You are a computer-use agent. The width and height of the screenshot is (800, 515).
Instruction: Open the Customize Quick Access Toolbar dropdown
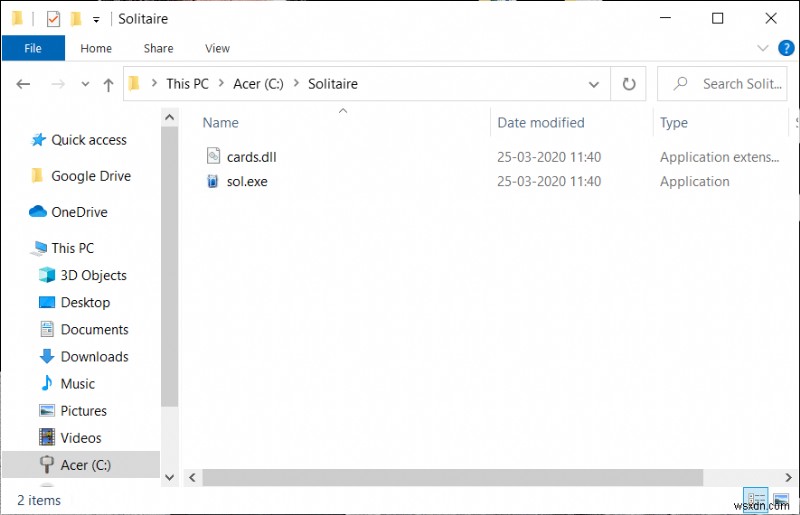[x=96, y=19]
